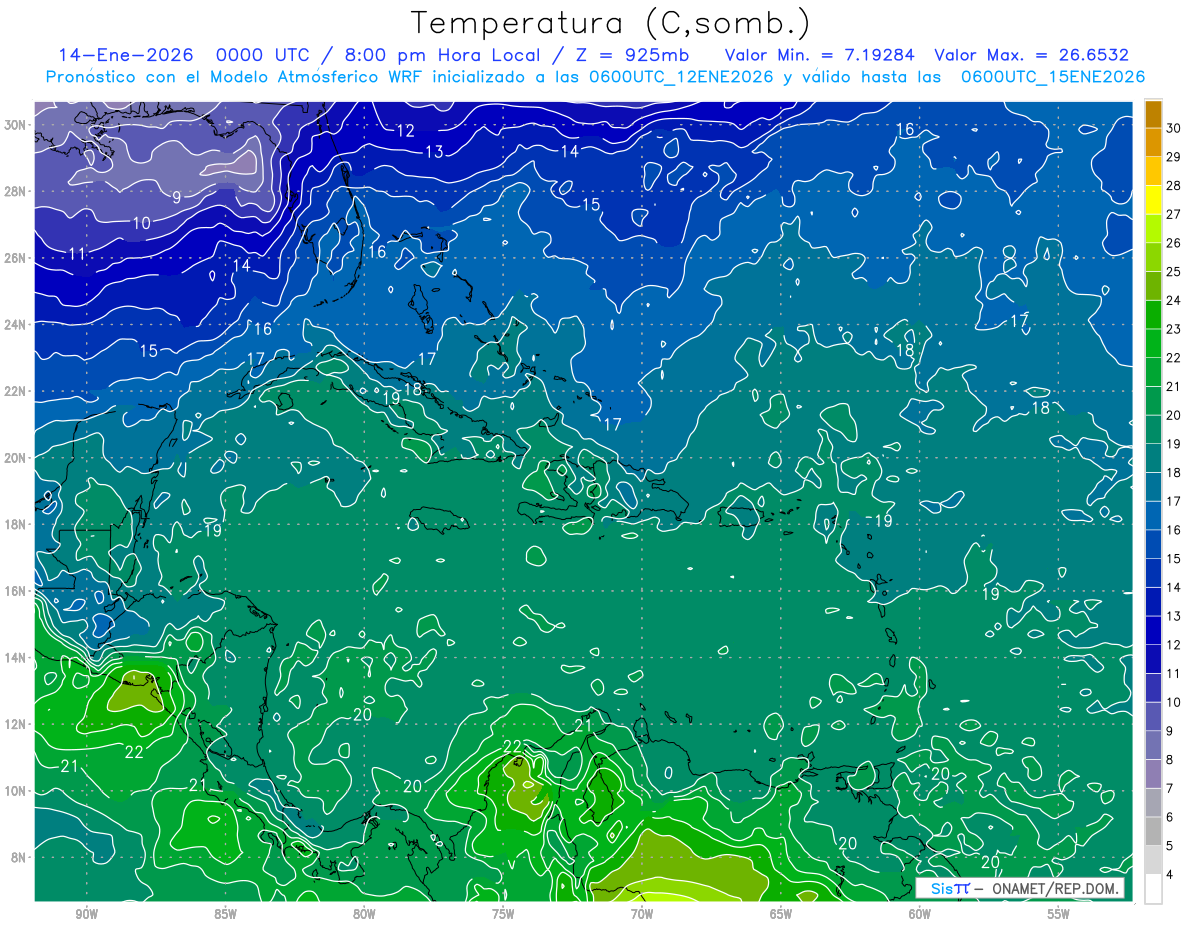The width and height of the screenshot is (1200, 927).
Task: Click 'Valor Min. = 7.19284' text
Action: 819,55
